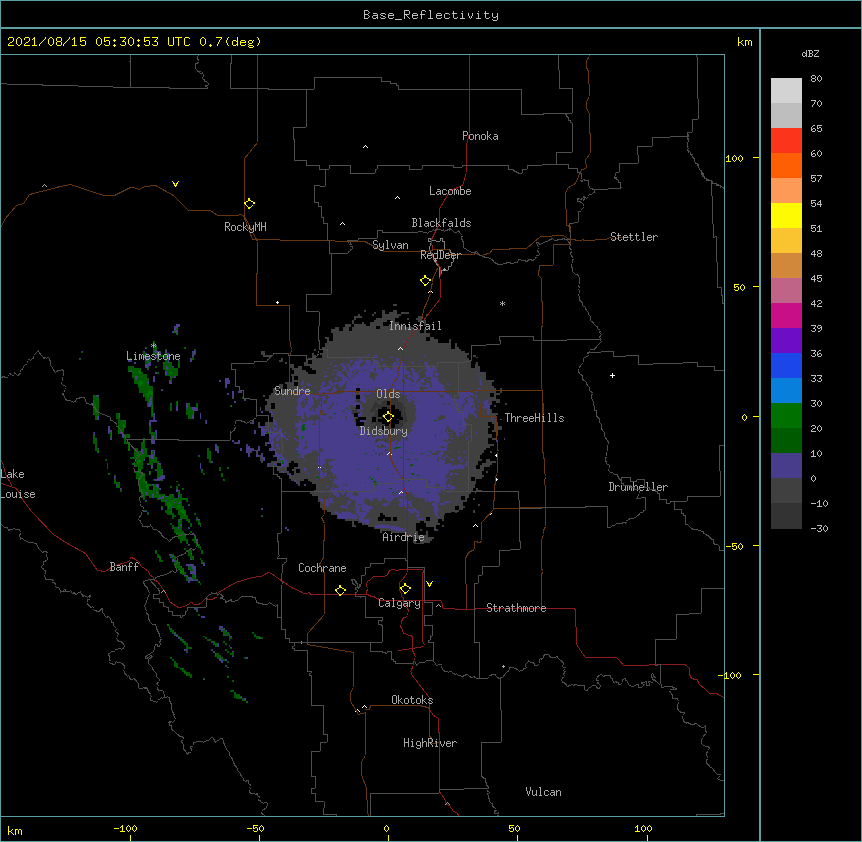Image resolution: width=862 pixels, height=842 pixels.
Task: Click the Blackfalds city label
Action: (441, 223)
